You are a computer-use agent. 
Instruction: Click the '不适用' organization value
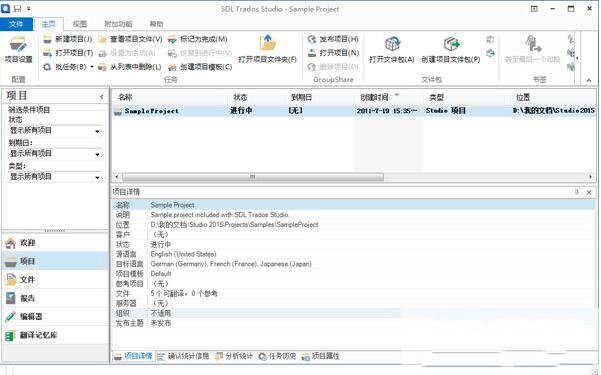pos(161,313)
